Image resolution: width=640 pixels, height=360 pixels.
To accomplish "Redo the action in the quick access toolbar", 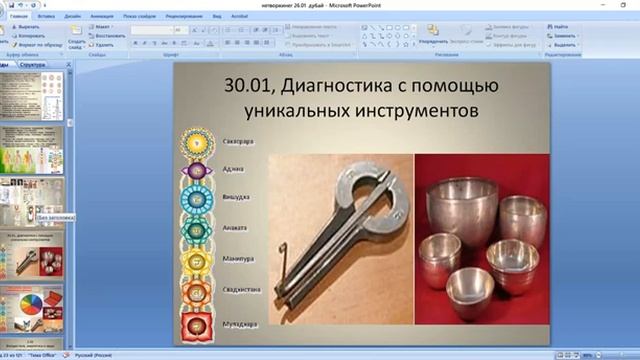I will (x=33, y=5).
